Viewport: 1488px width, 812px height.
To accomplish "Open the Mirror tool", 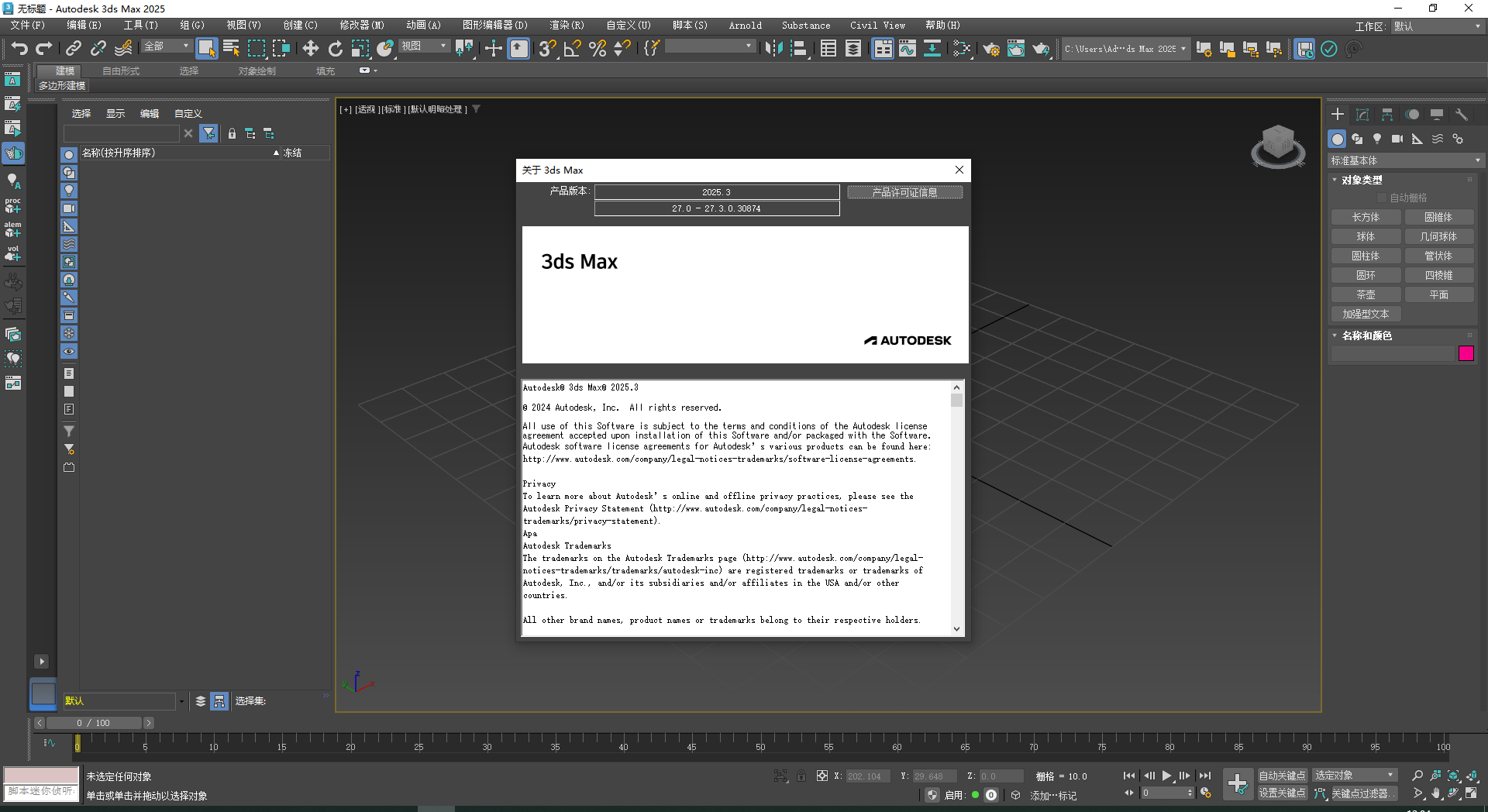I will [x=773, y=49].
